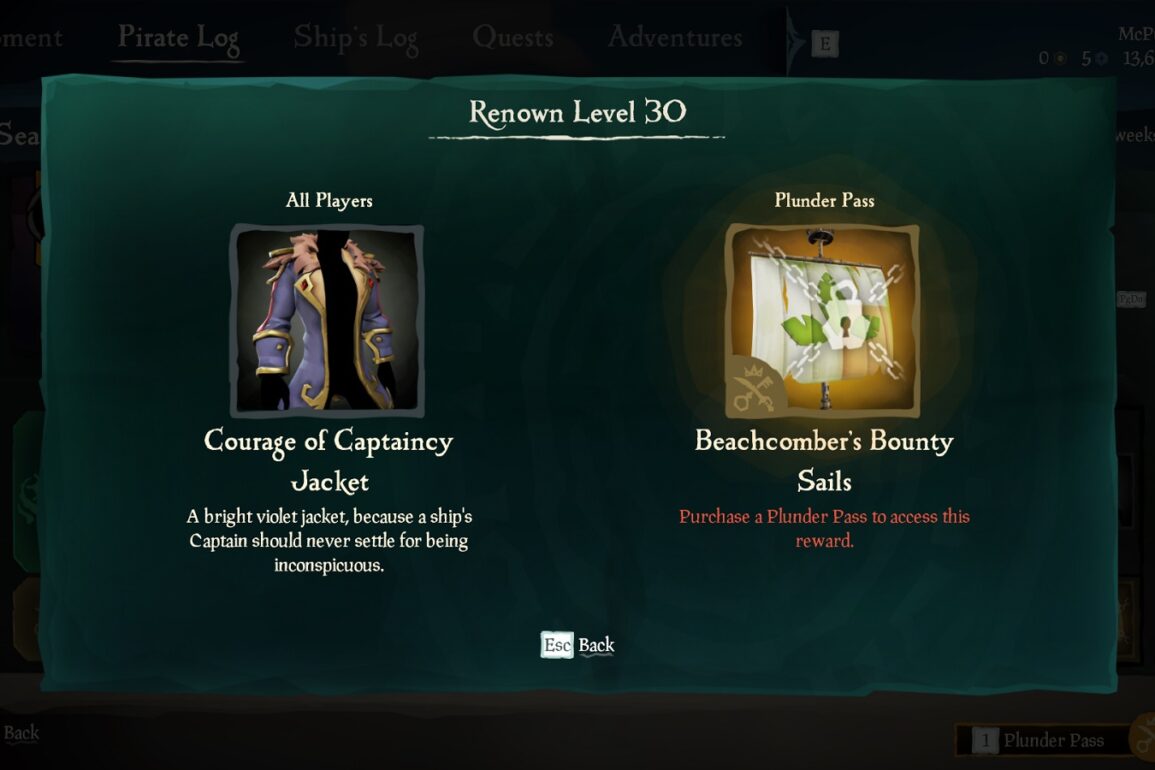Screen dimensions: 1155x770
Task: Click the Purchase a Plunder Pass message
Action: pos(824,528)
